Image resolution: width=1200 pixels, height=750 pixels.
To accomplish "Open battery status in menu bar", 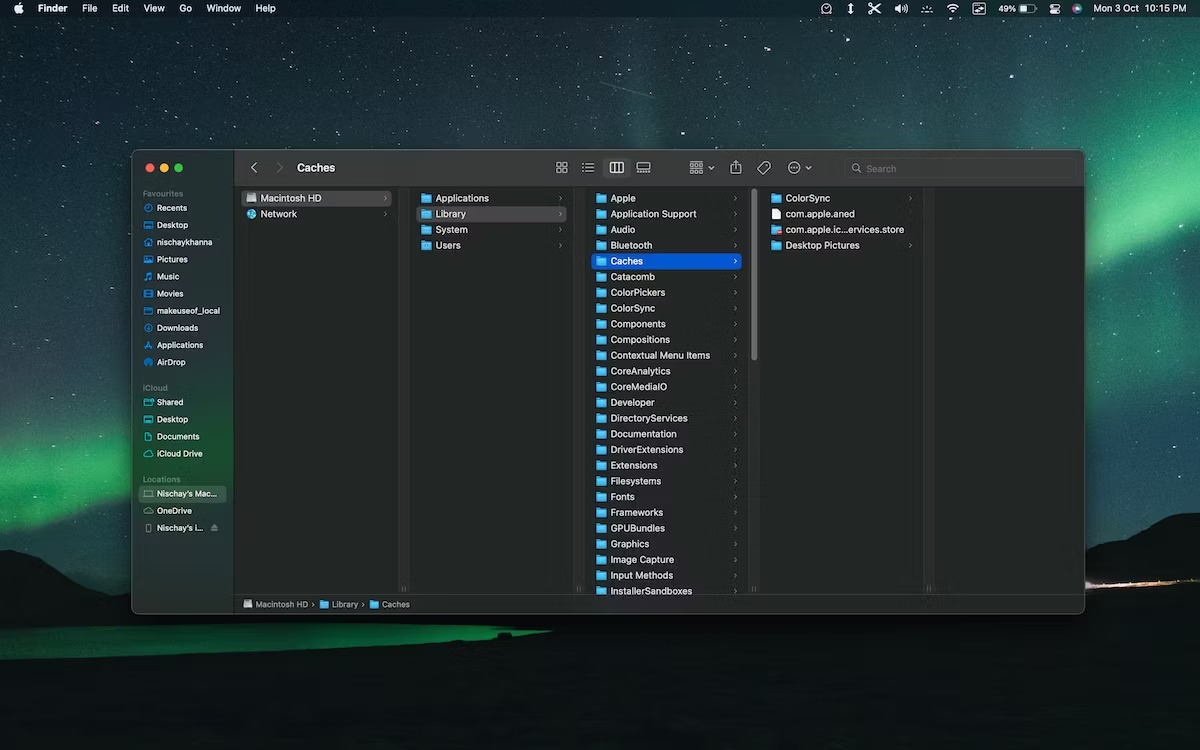I will click(x=1018, y=8).
